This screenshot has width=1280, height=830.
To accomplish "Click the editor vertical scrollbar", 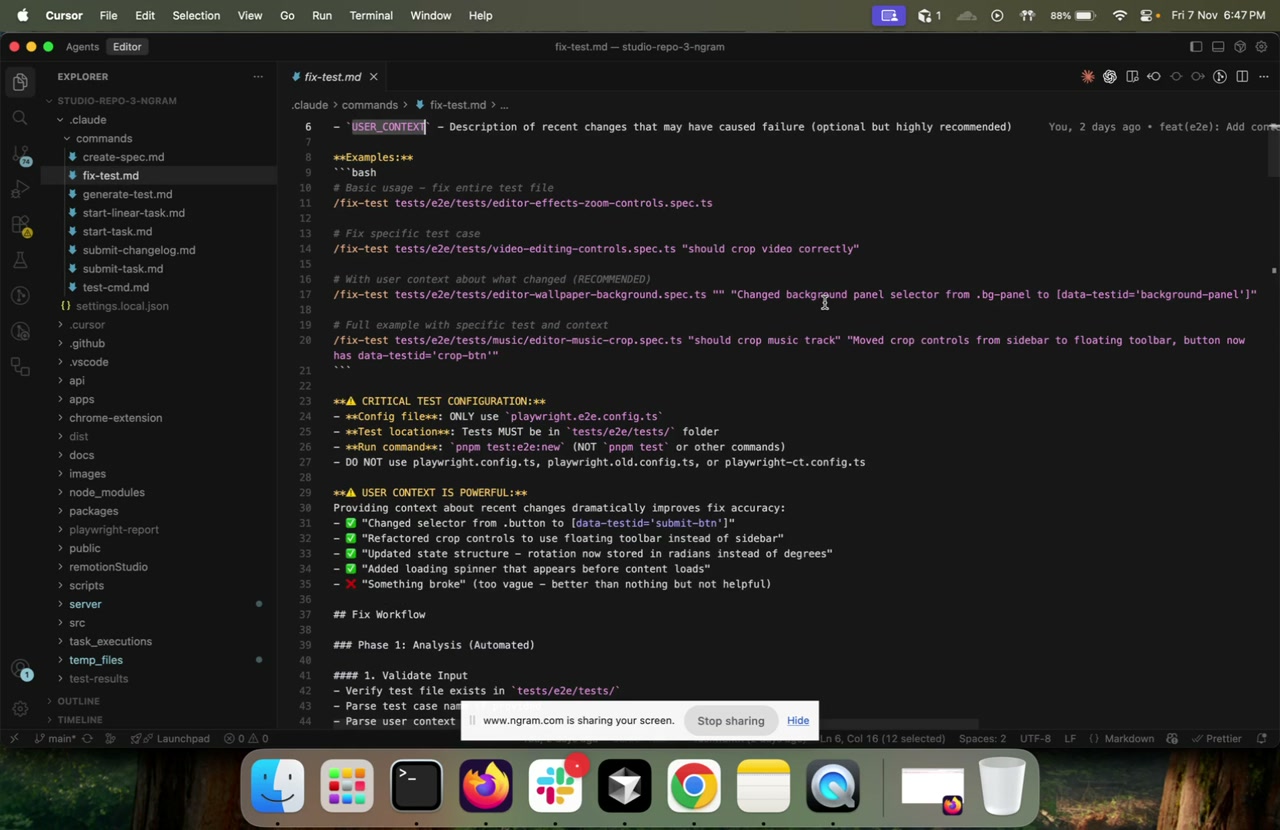I will point(1273,150).
